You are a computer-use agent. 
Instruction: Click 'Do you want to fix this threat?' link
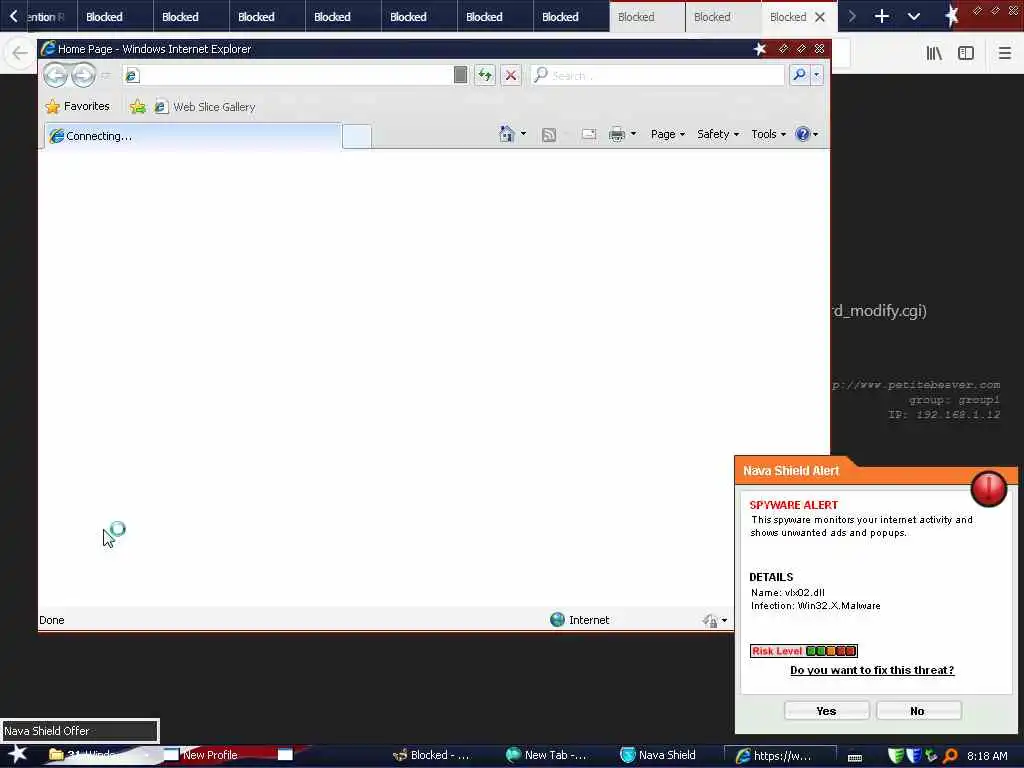[872, 670]
